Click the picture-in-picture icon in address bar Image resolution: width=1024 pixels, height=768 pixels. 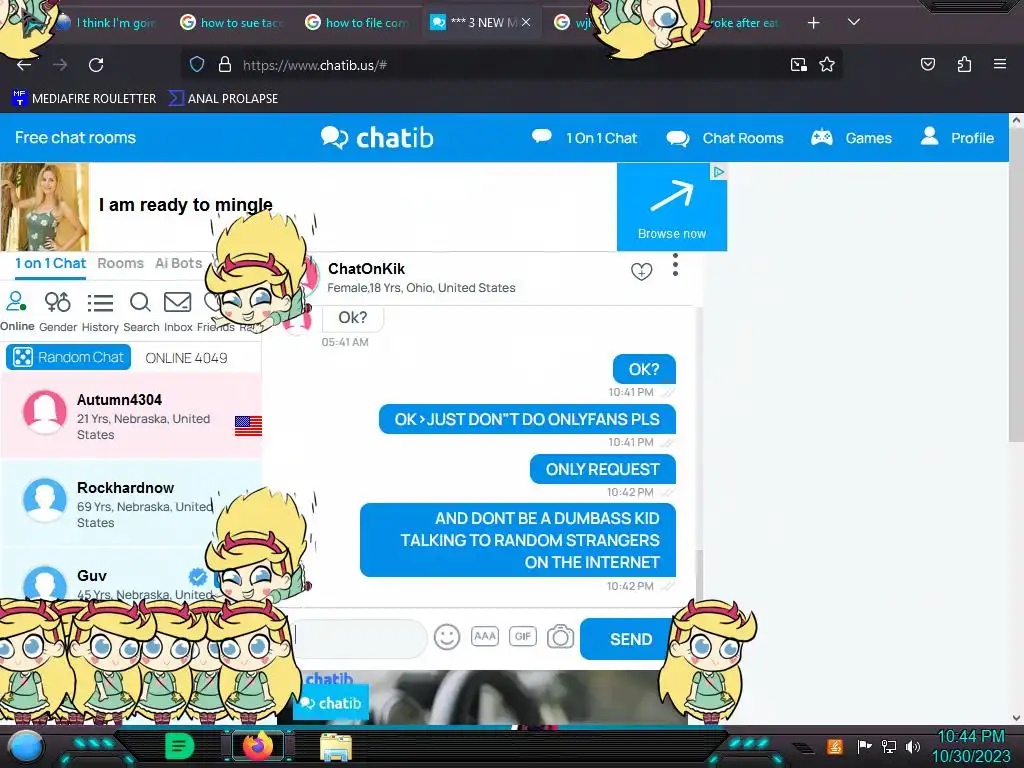(798, 64)
